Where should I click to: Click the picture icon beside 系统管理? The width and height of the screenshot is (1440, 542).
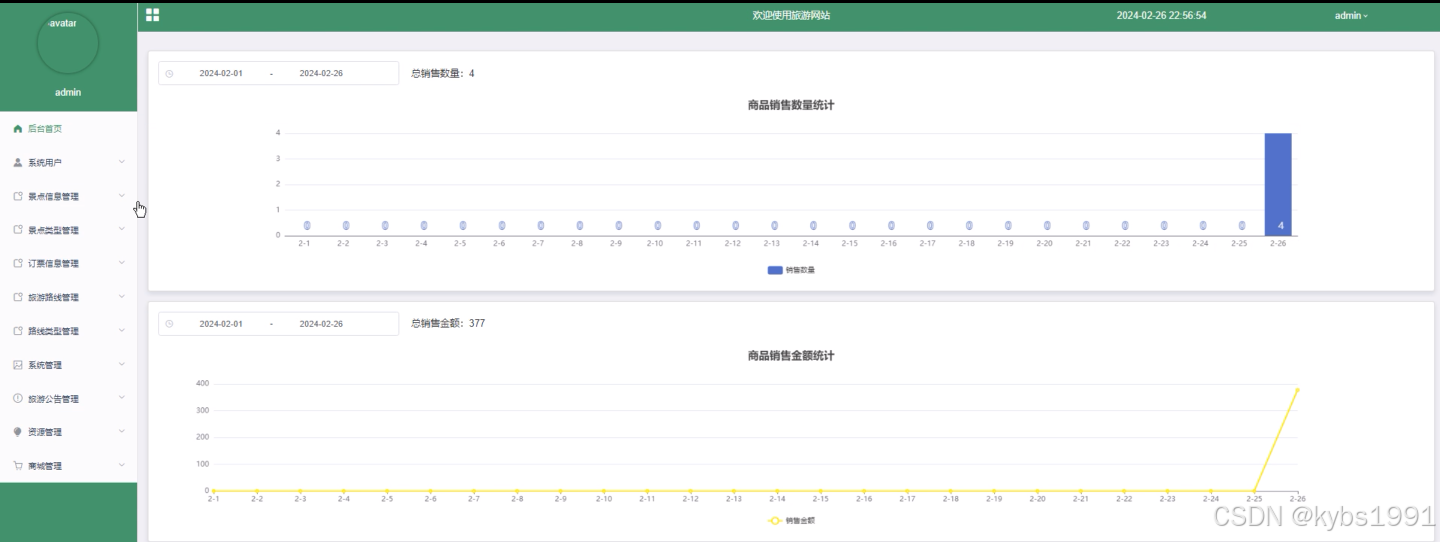[18, 365]
